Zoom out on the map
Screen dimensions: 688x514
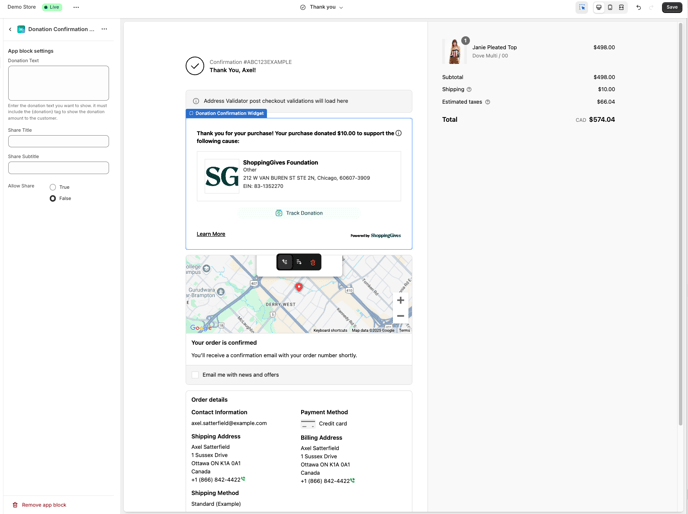click(x=400, y=316)
